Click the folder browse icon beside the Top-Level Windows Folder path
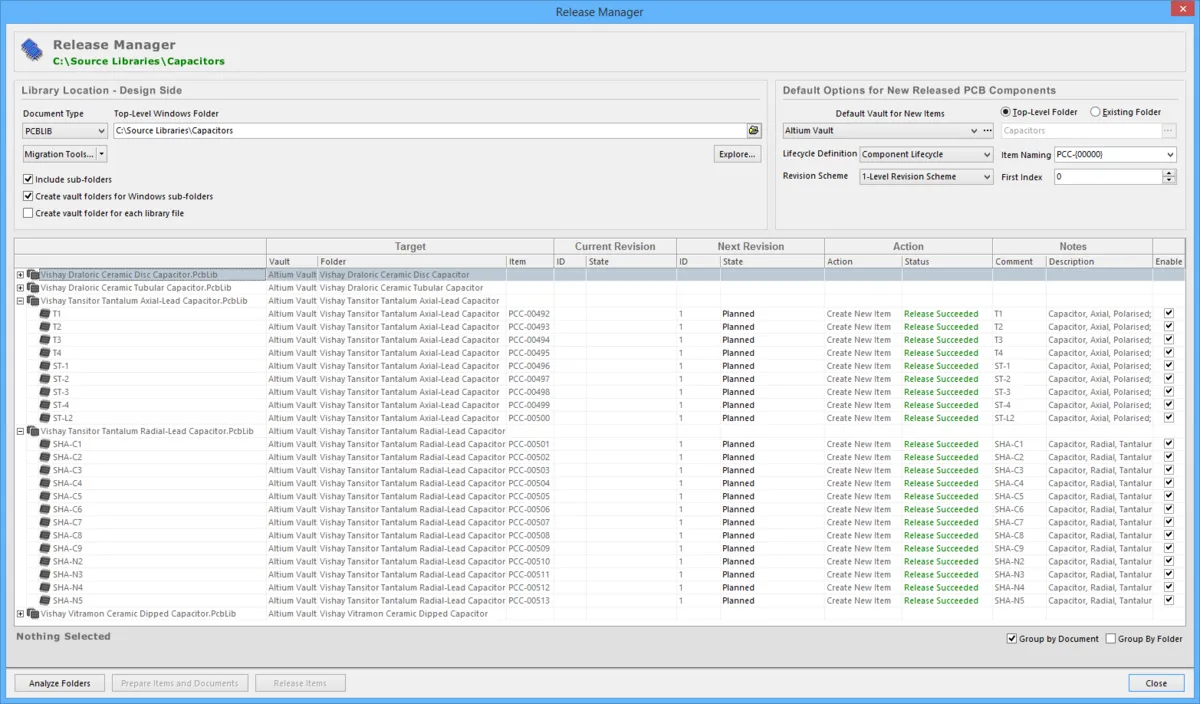 (x=754, y=131)
